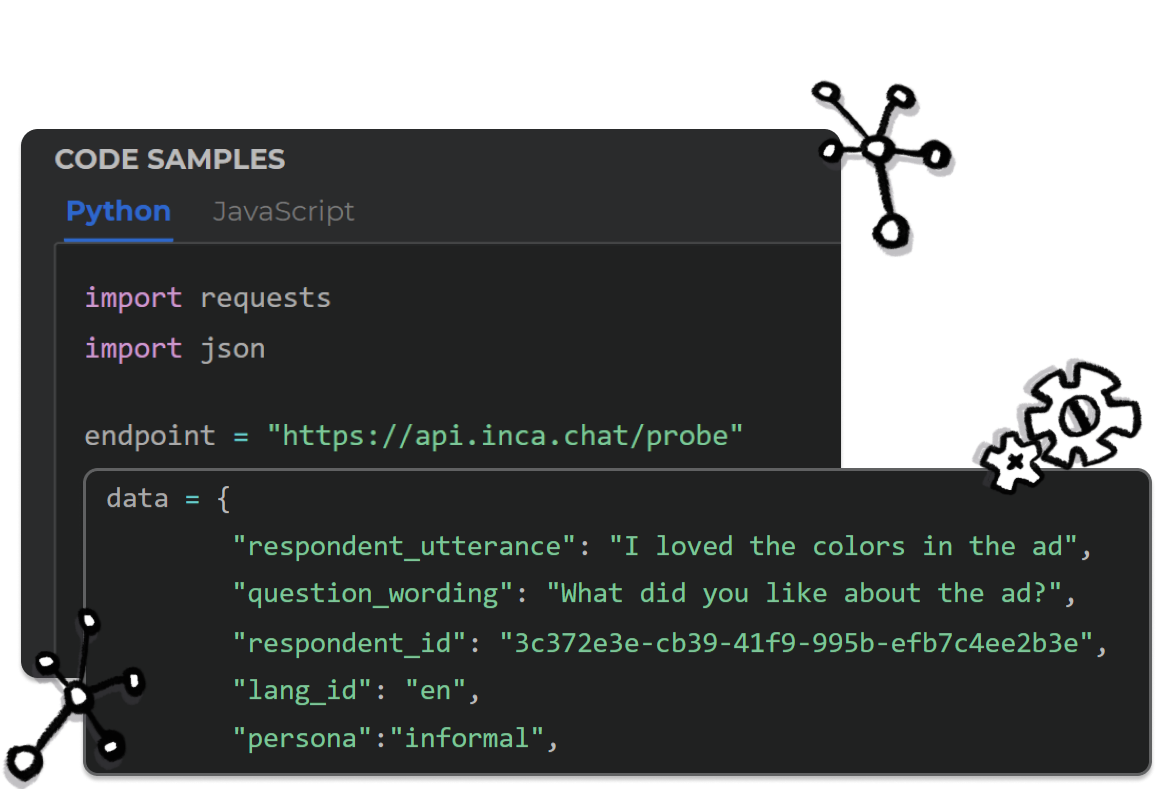1164x789 pixels.
Task: Click the "informal" persona value
Action: point(466,739)
